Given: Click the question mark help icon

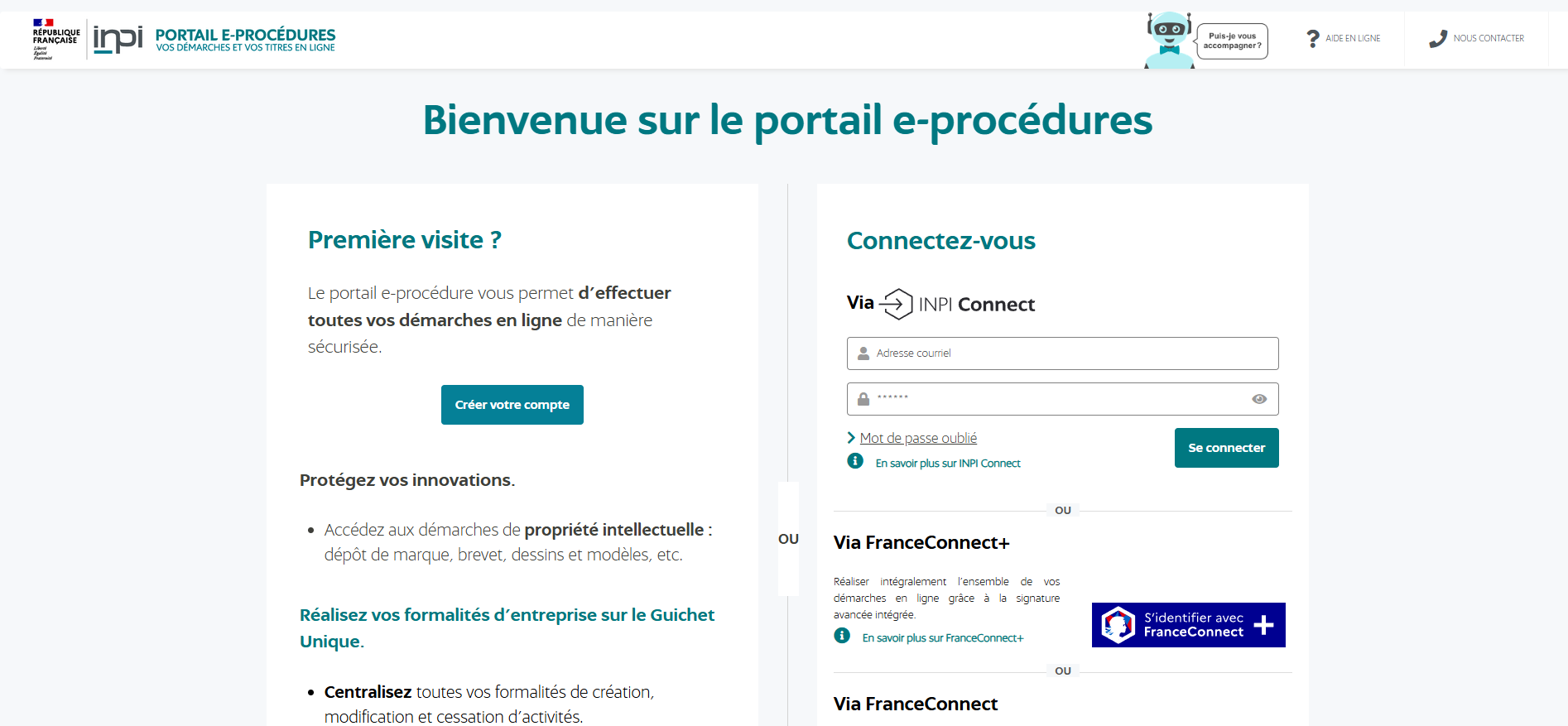Looking at the screenshot, I should pyautogui.click(x=1313, y=38).
